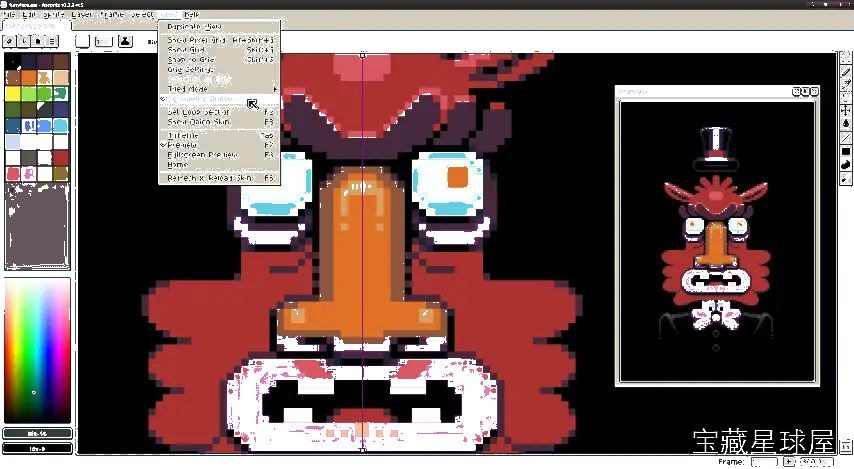Choose Set Loop Section menu item
The height and width of the screenshot is (469, 854).
219,112
